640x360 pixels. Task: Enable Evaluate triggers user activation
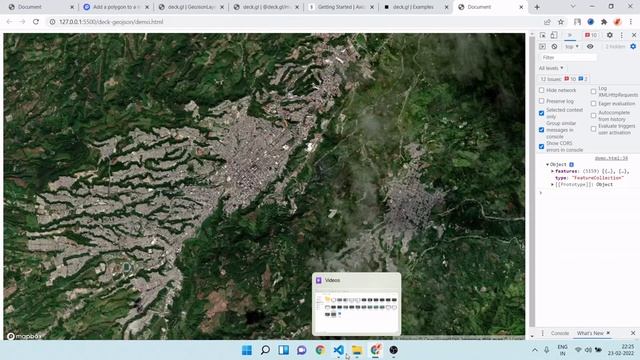click(x=593, y=129)
